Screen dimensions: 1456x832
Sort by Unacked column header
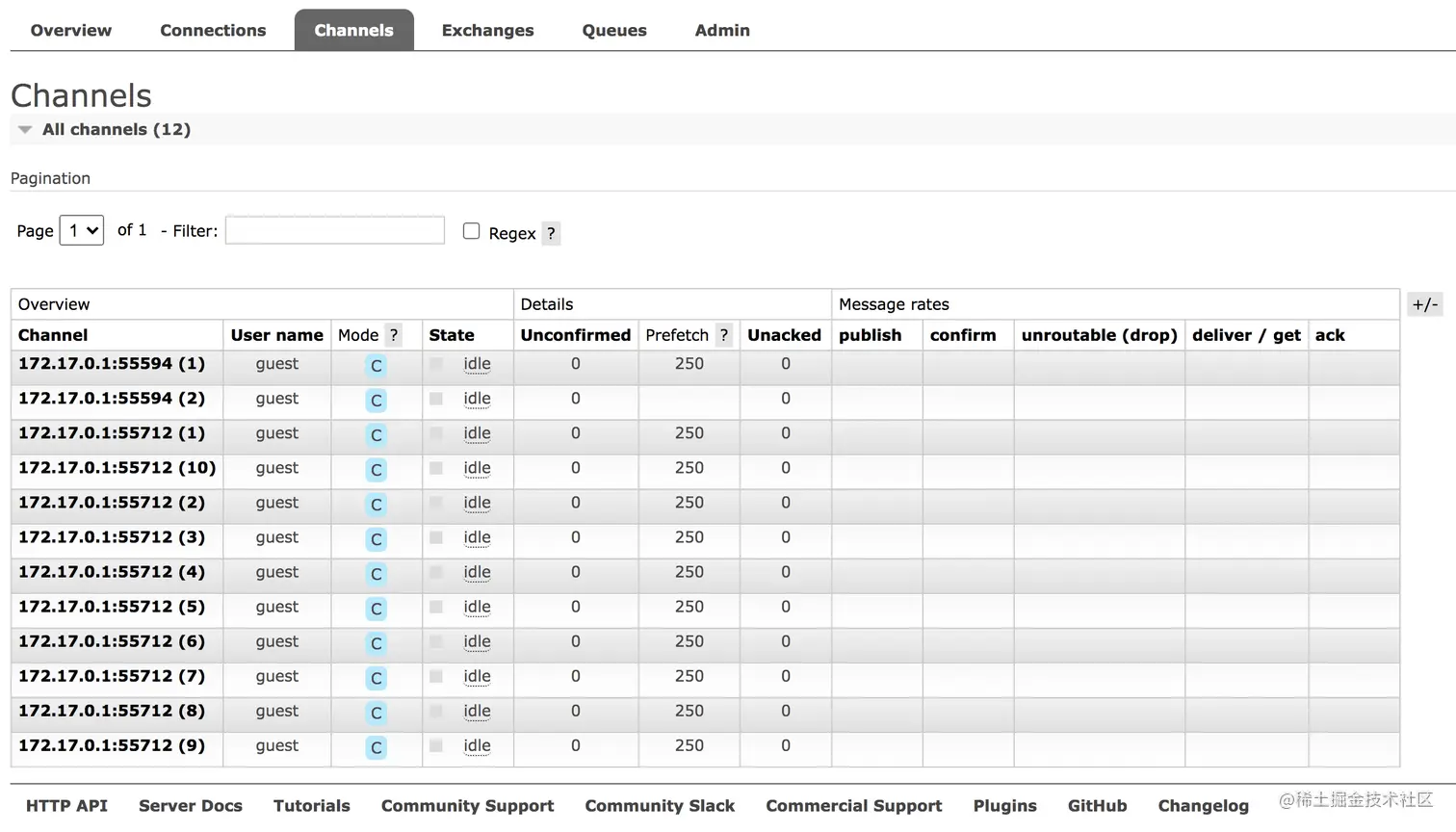pos(784,335)
